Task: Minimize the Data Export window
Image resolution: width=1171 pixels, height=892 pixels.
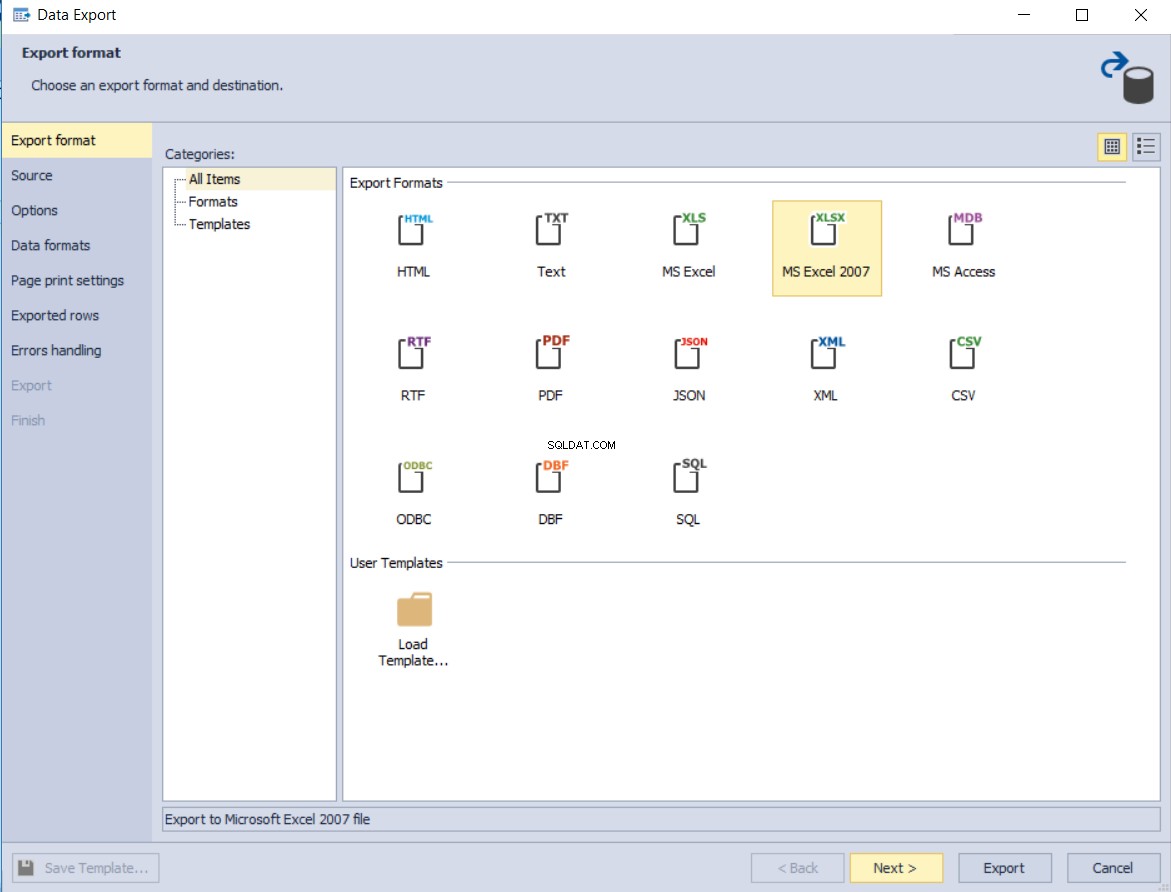Action: (x=1024, y=15)
